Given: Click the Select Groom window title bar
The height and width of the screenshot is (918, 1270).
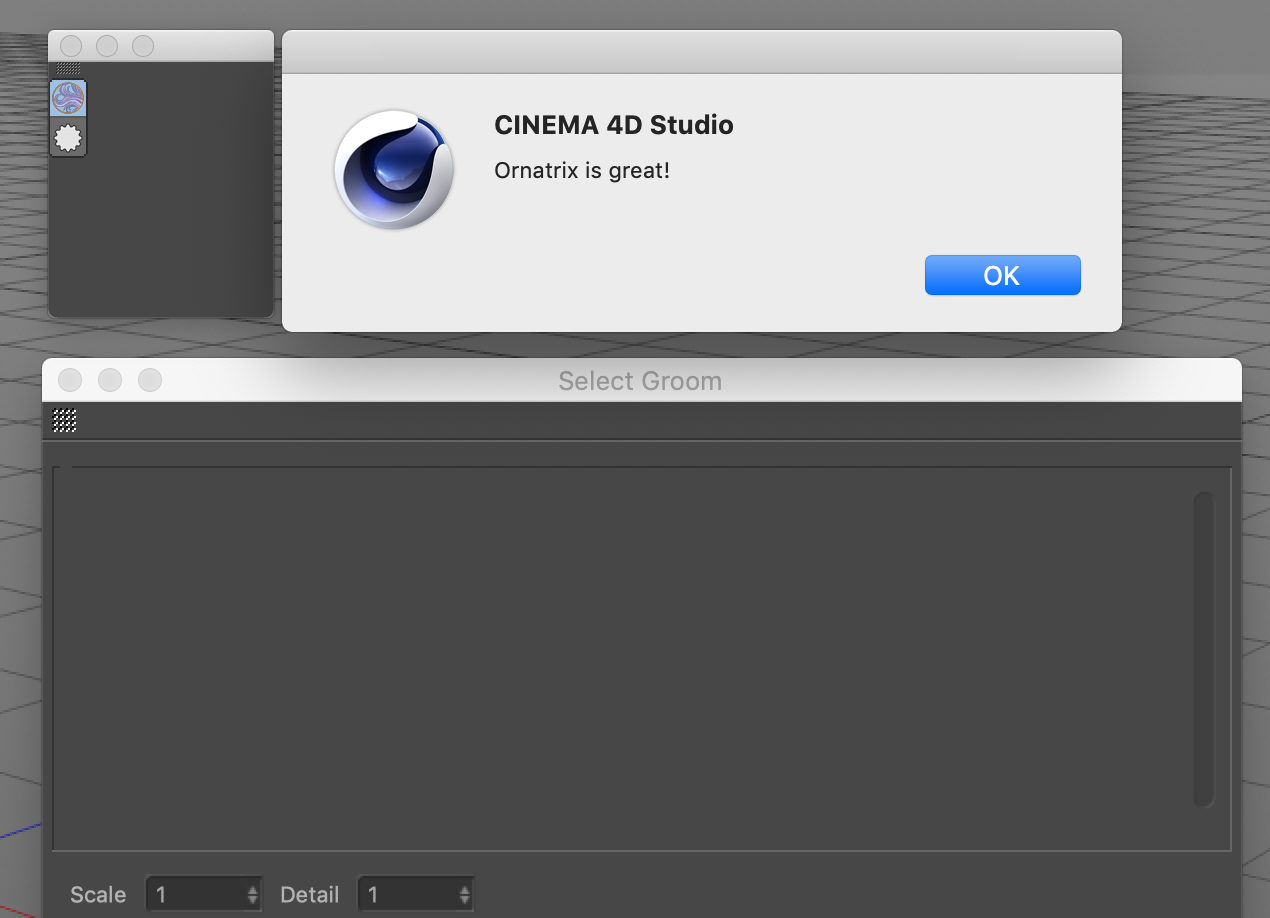Looking at the screenshot, I should pyautogui.click(x=640, y=381).
